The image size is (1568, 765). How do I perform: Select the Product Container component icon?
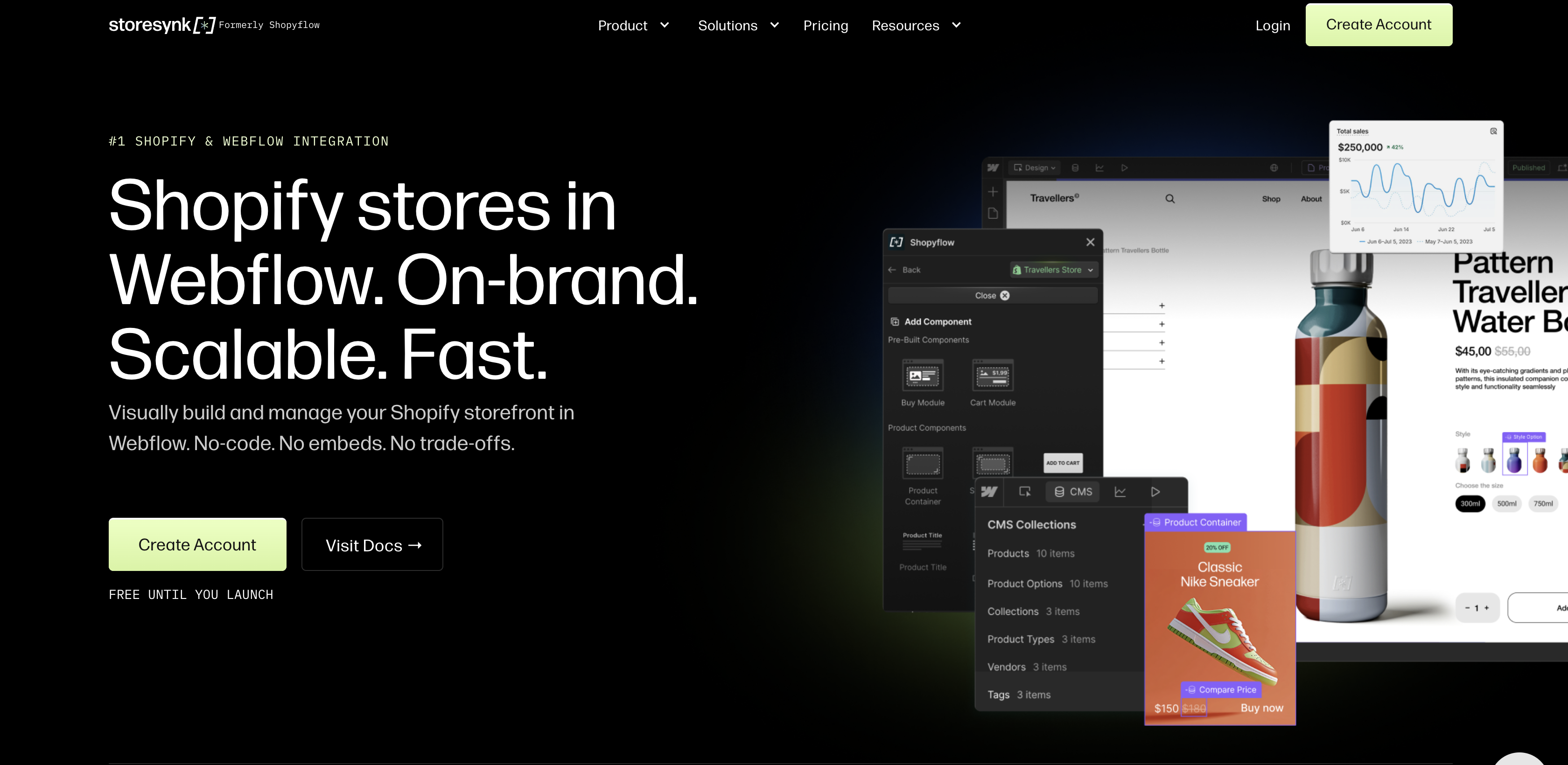click(x=923, y=464)
